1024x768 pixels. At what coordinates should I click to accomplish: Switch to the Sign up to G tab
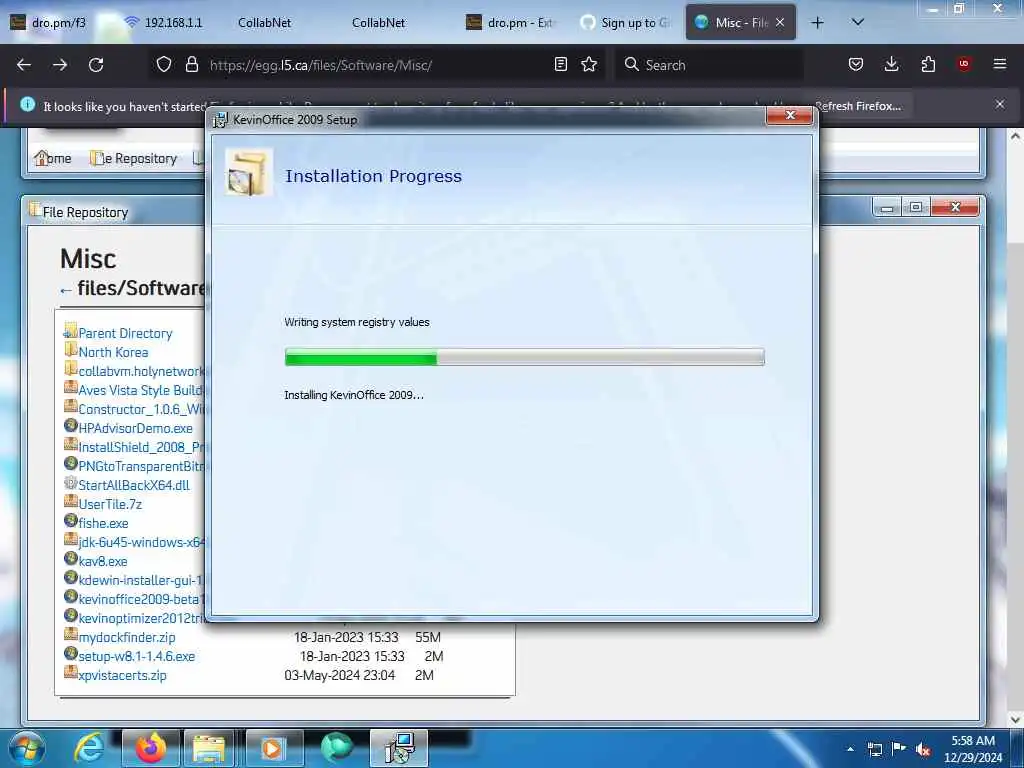tap(626, 22)
